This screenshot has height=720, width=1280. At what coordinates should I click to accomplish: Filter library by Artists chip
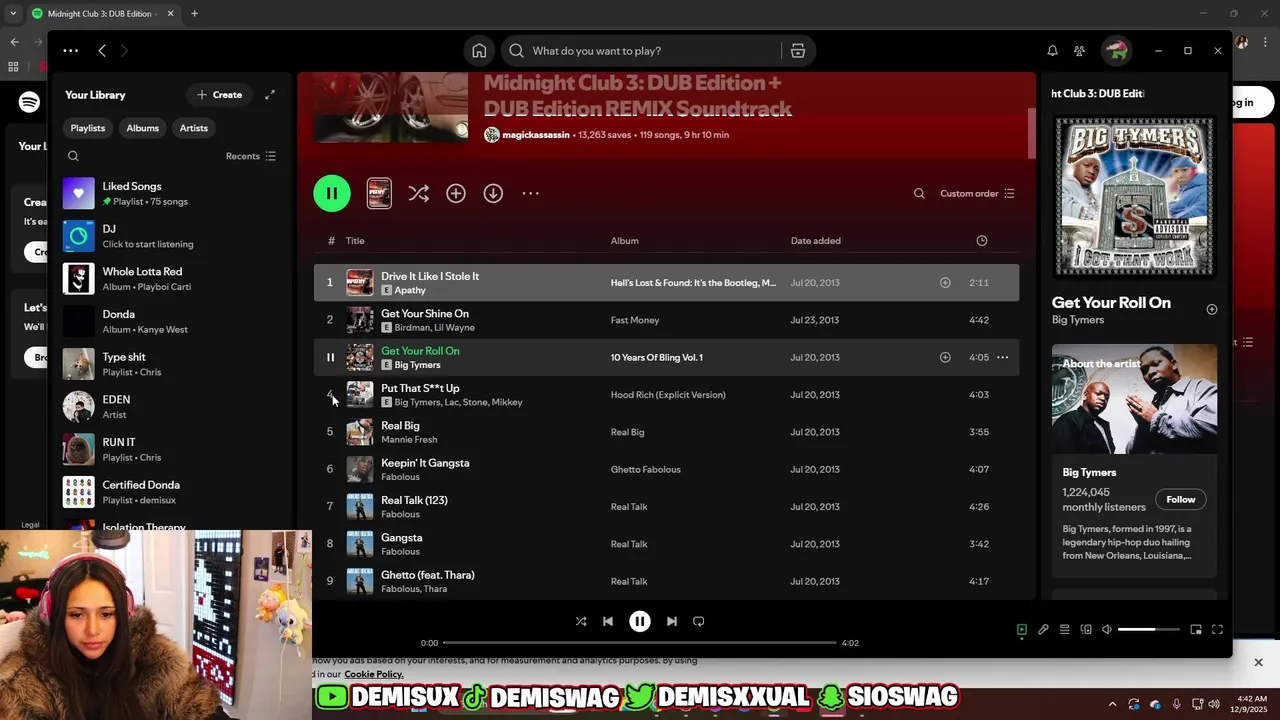coord(193,128)
